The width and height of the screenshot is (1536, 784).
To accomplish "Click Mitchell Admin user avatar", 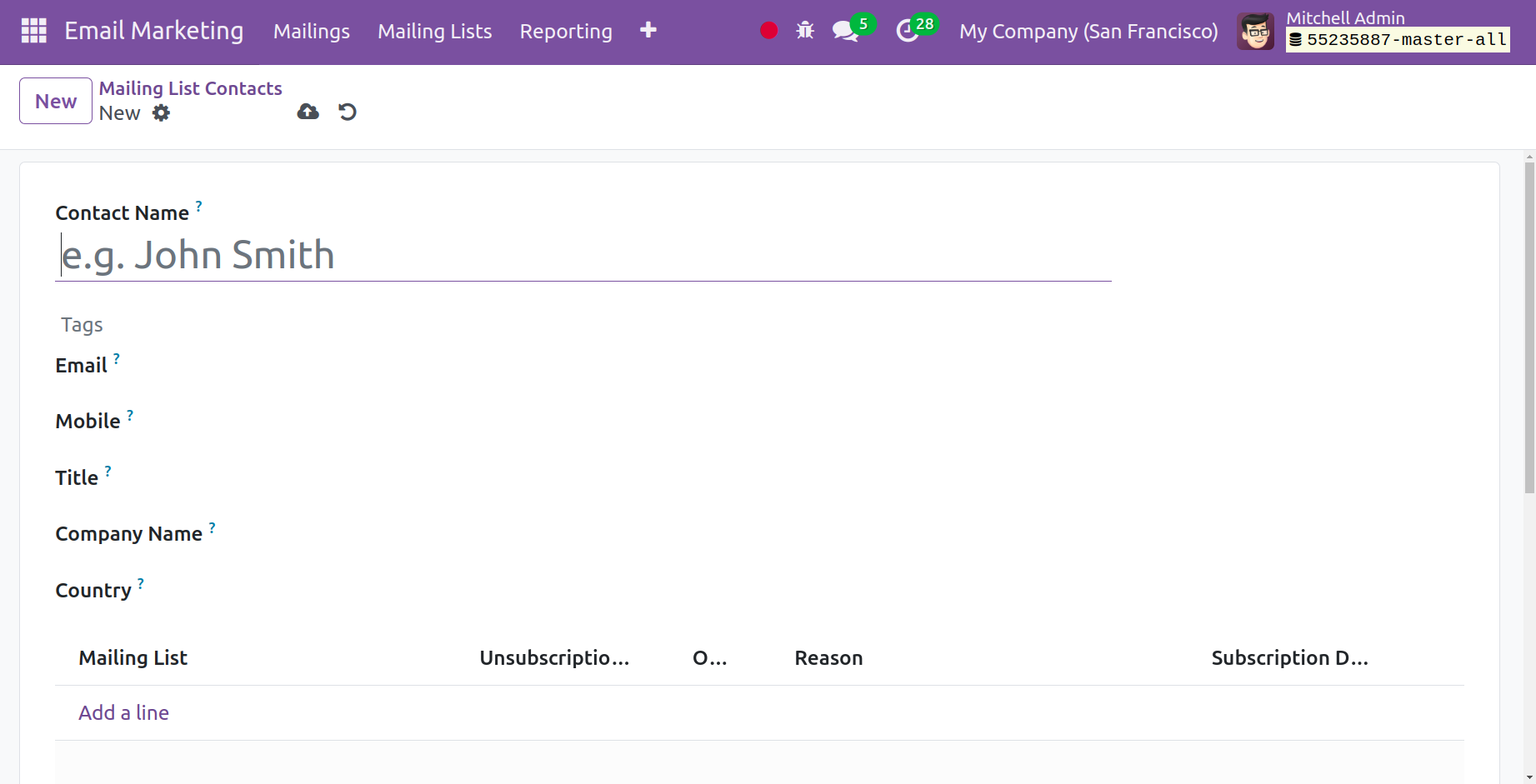I will pyautogui.click(x=1255, y=32).
